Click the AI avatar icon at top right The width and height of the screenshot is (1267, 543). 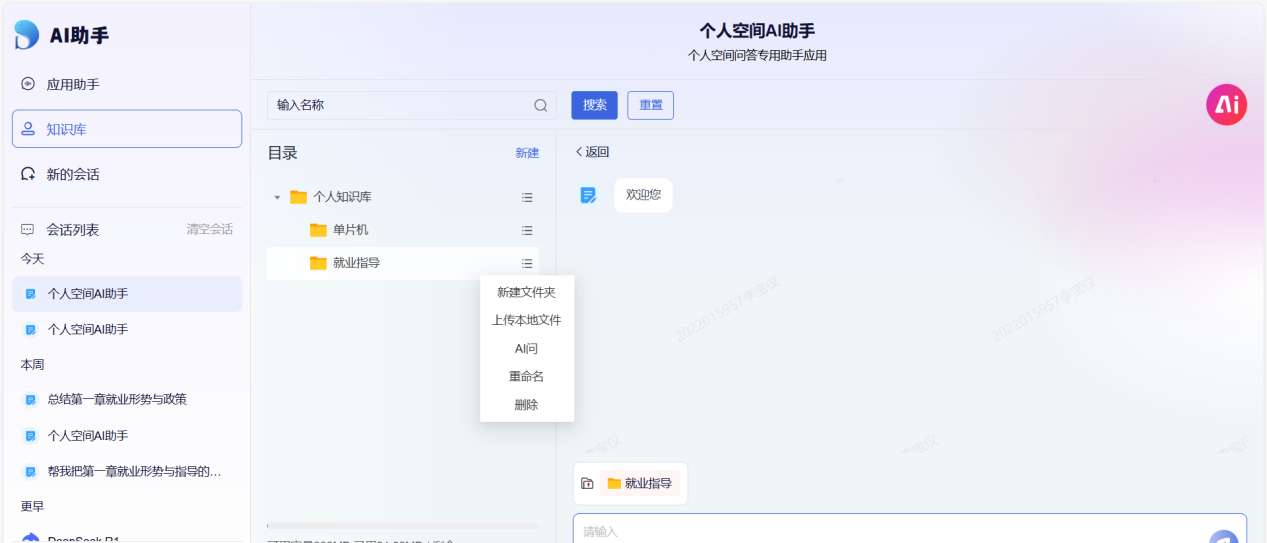[x=1226, y=105]
